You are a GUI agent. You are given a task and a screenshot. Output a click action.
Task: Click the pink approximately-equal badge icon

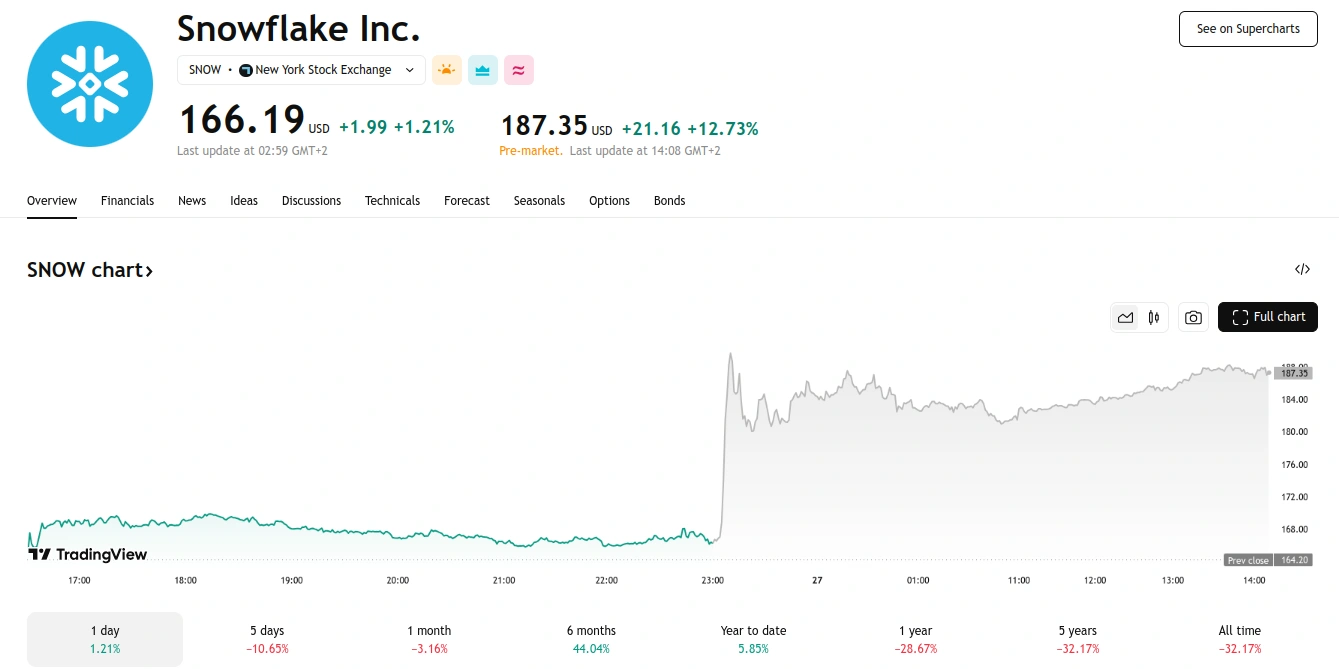(519, 70)
